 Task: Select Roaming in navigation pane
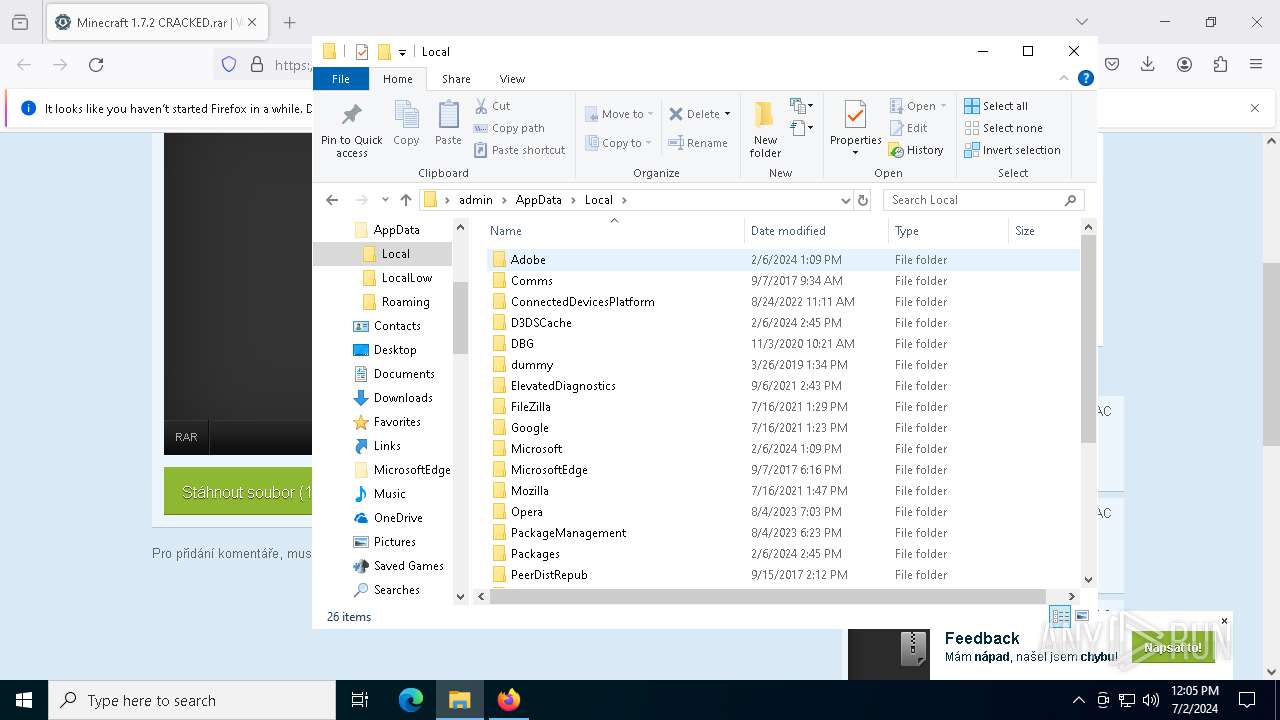click(405, 302)
